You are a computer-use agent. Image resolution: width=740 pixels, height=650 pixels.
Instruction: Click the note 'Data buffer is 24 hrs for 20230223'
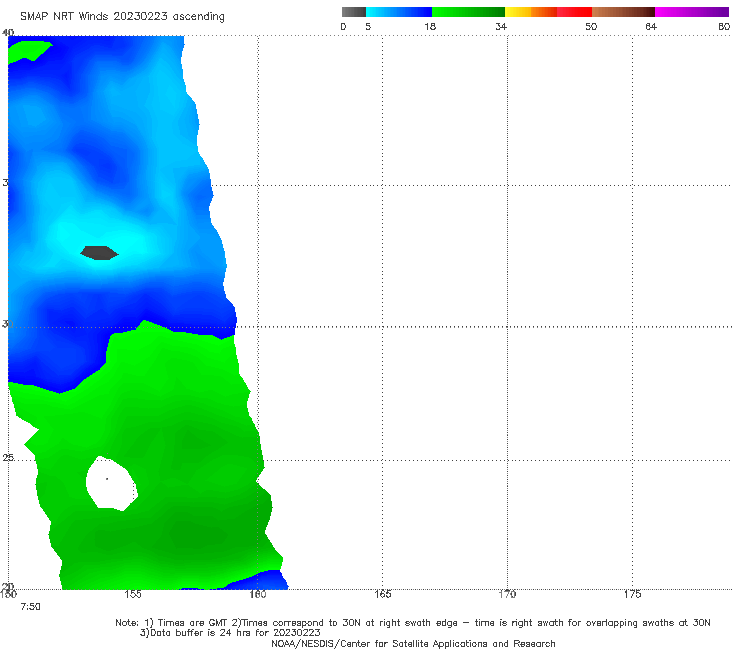230,633
